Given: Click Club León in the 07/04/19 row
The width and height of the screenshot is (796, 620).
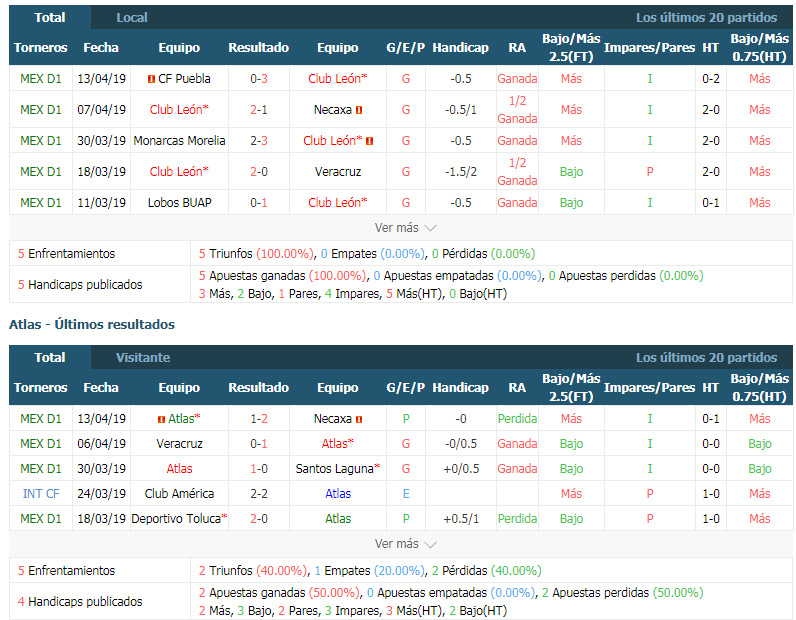Looking at the screenshot, I should tap(179, 110).
